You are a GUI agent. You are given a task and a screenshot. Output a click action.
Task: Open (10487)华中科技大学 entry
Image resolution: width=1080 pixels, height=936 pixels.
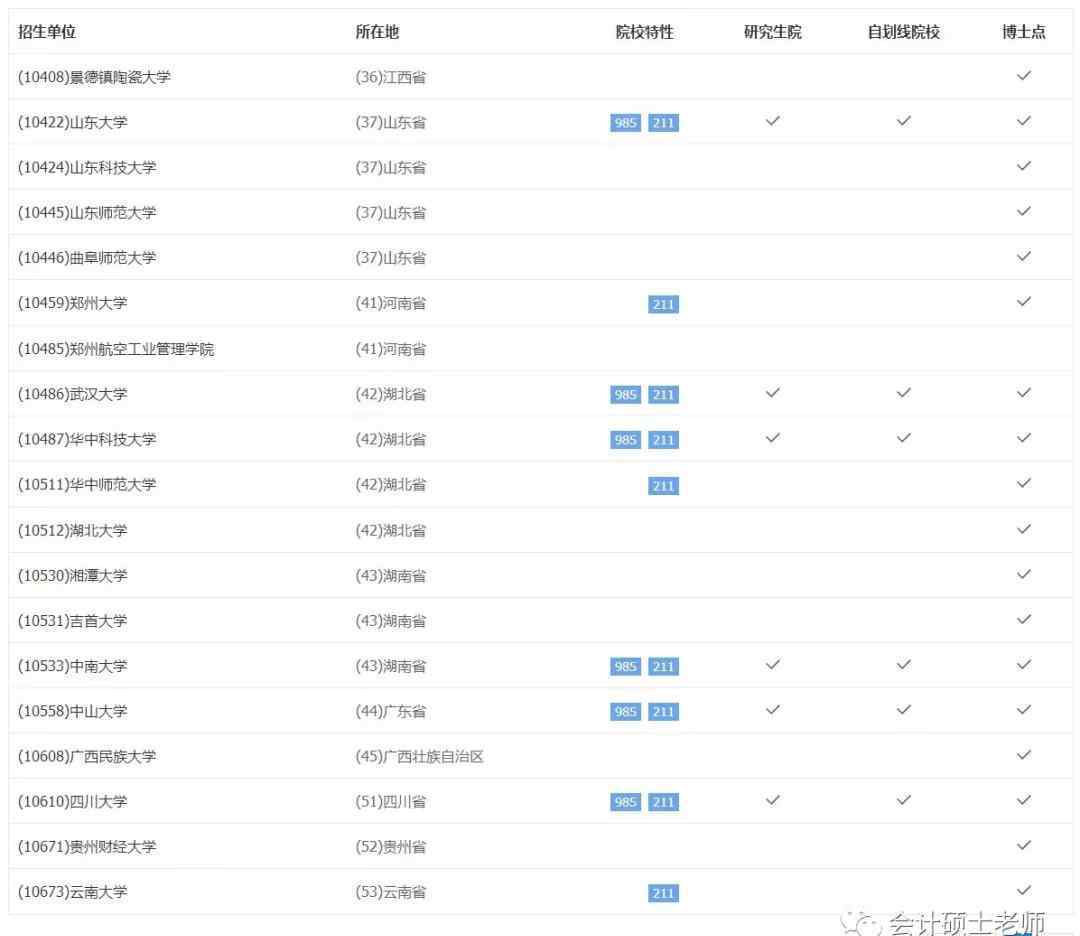click(x=87, y=439)
